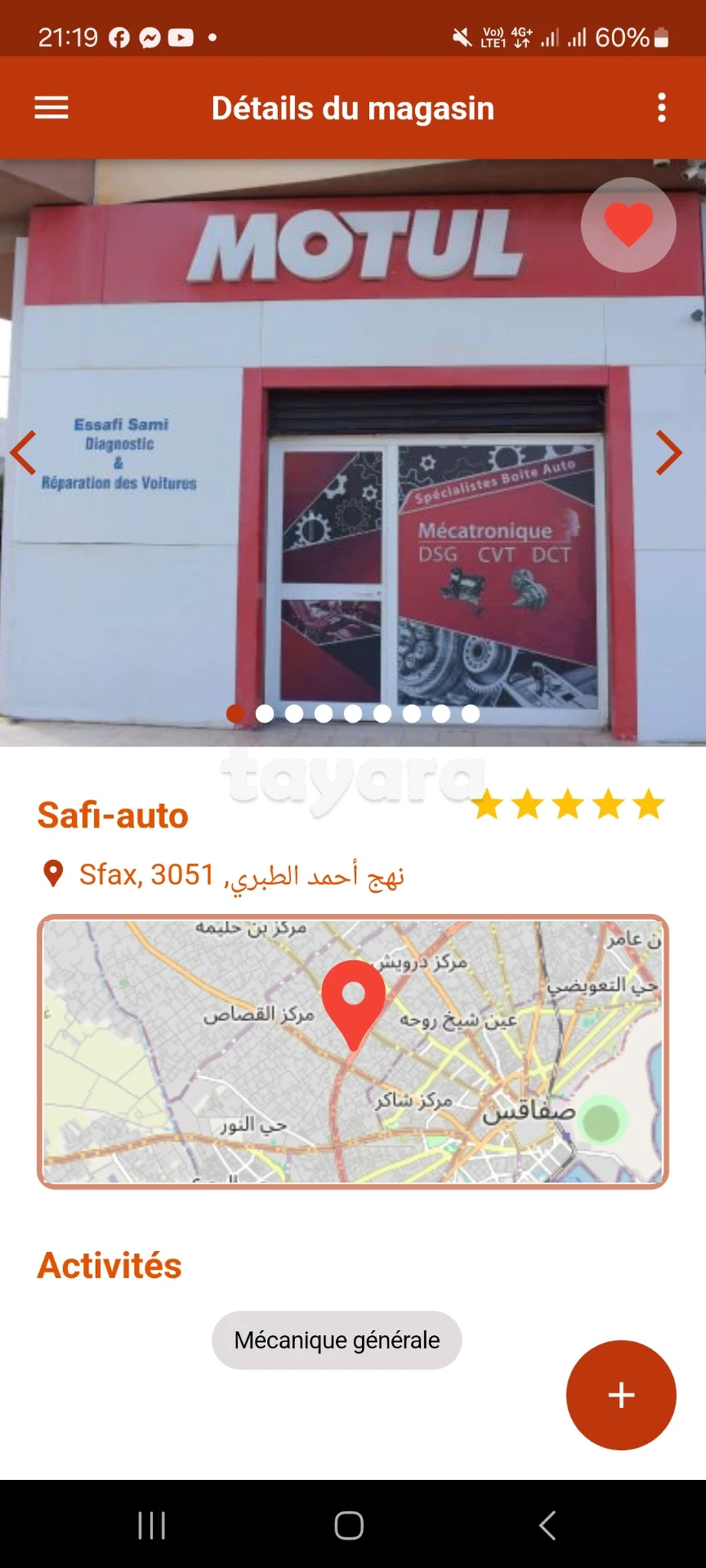The image size is (706, 1568).
Task: Tap the Android back navigation arrow
Action: 548,1525
